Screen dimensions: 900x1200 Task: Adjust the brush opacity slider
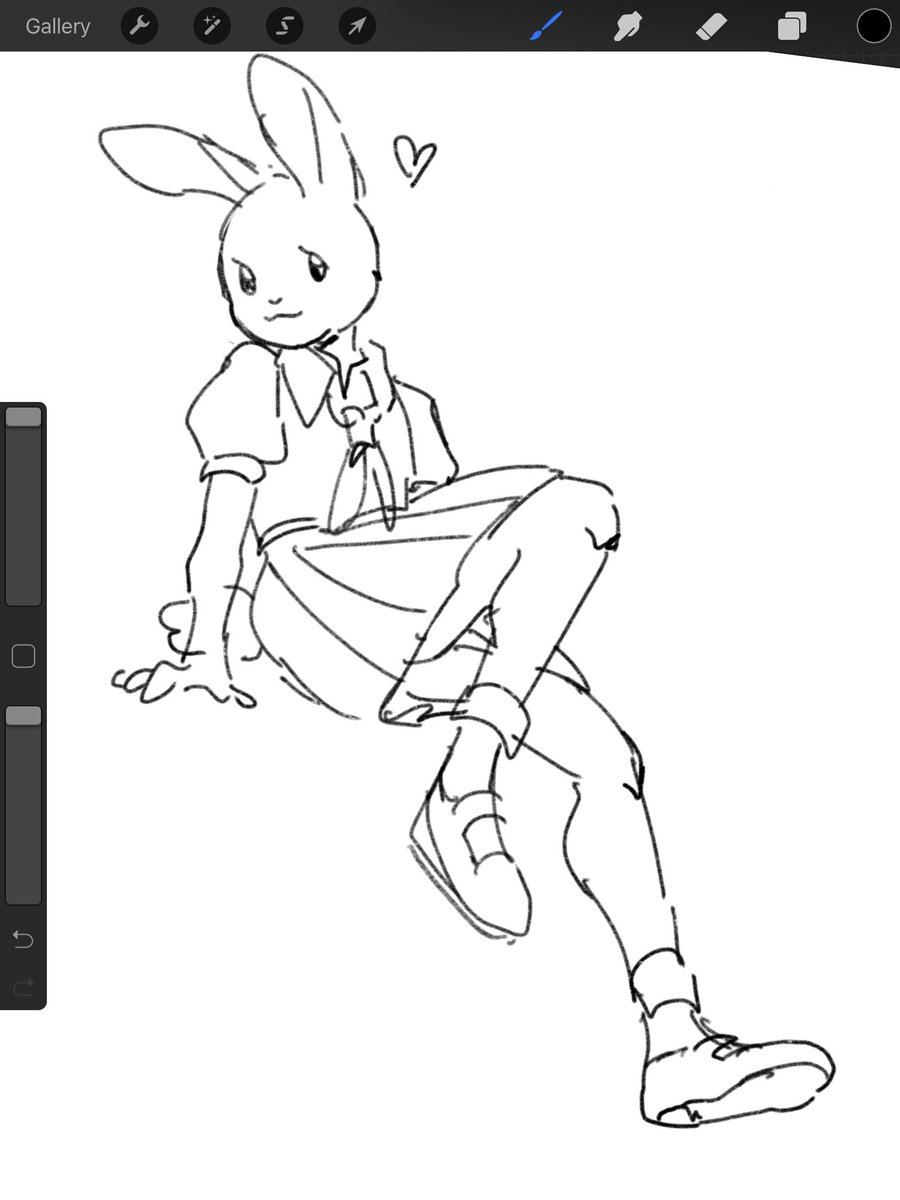[23, 805]
